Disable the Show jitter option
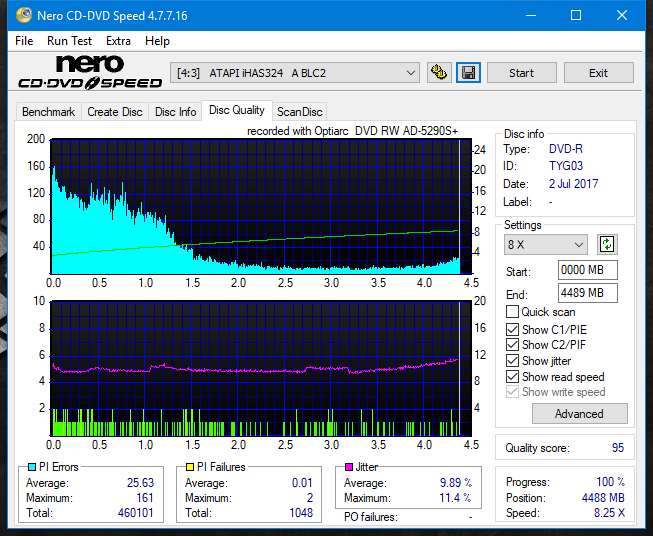Image resolution: width=653 pixels, height=536 pixels. [x=512, y=361]
